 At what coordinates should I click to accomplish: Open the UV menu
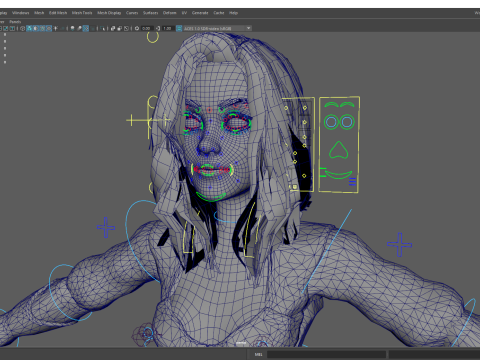[x=184, y=13]
